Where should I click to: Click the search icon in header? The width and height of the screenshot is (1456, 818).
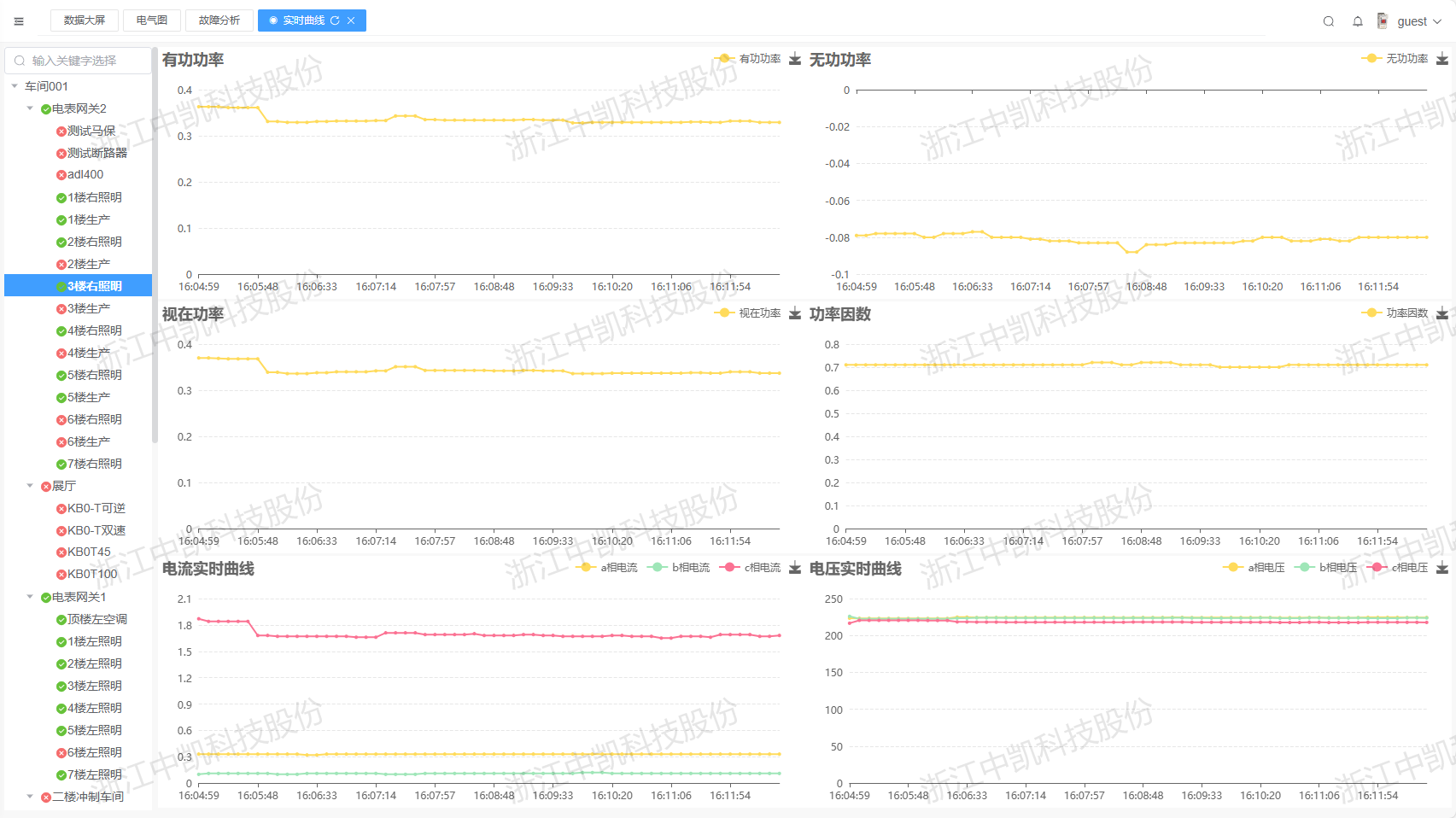click(1329, 21)
